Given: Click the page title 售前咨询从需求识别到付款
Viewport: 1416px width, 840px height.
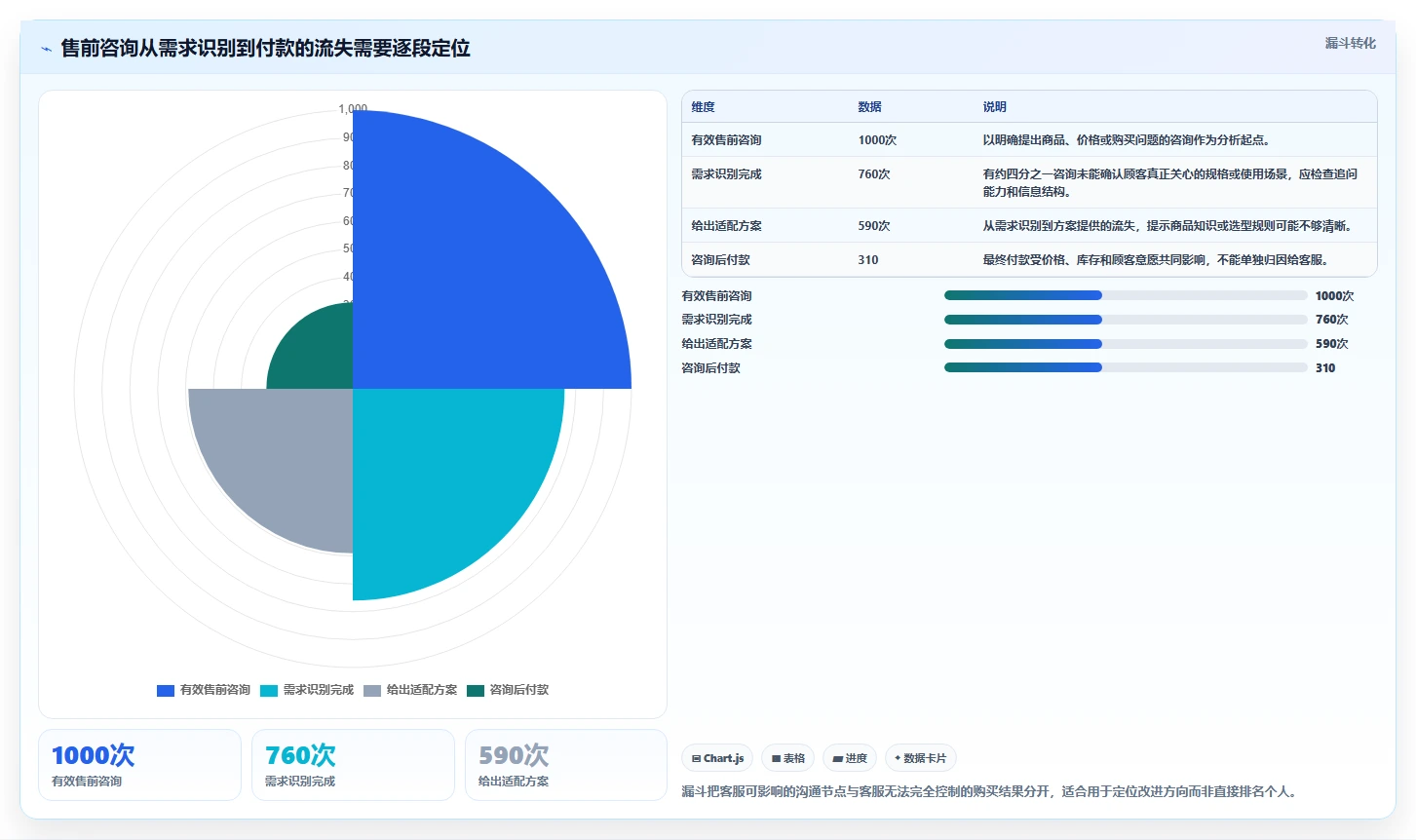Looking at the screenshot, I should point(265,49).
